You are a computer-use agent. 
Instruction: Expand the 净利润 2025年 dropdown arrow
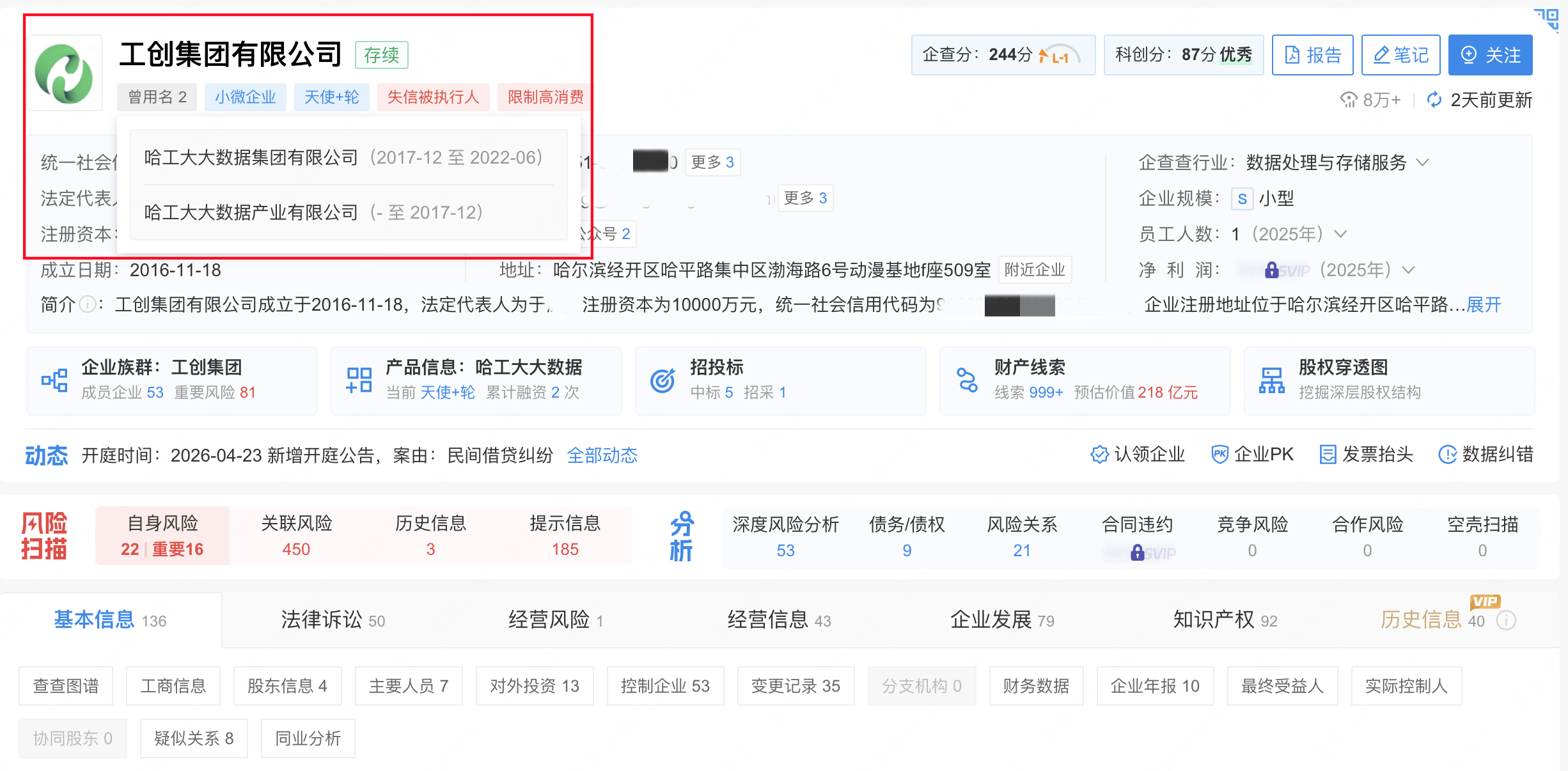pos(1407,270)
